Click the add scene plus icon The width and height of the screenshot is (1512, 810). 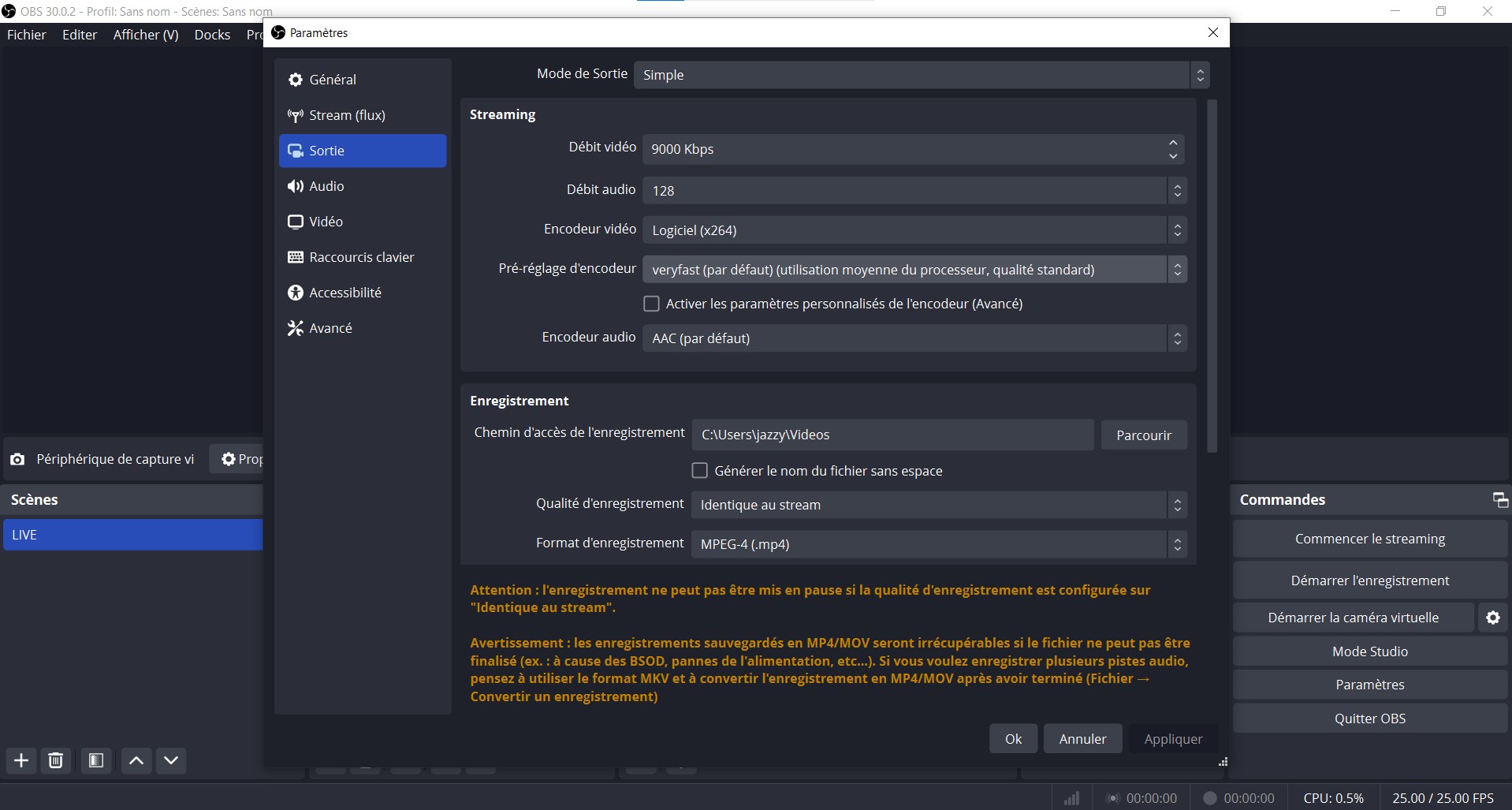[x=21, y=760]
